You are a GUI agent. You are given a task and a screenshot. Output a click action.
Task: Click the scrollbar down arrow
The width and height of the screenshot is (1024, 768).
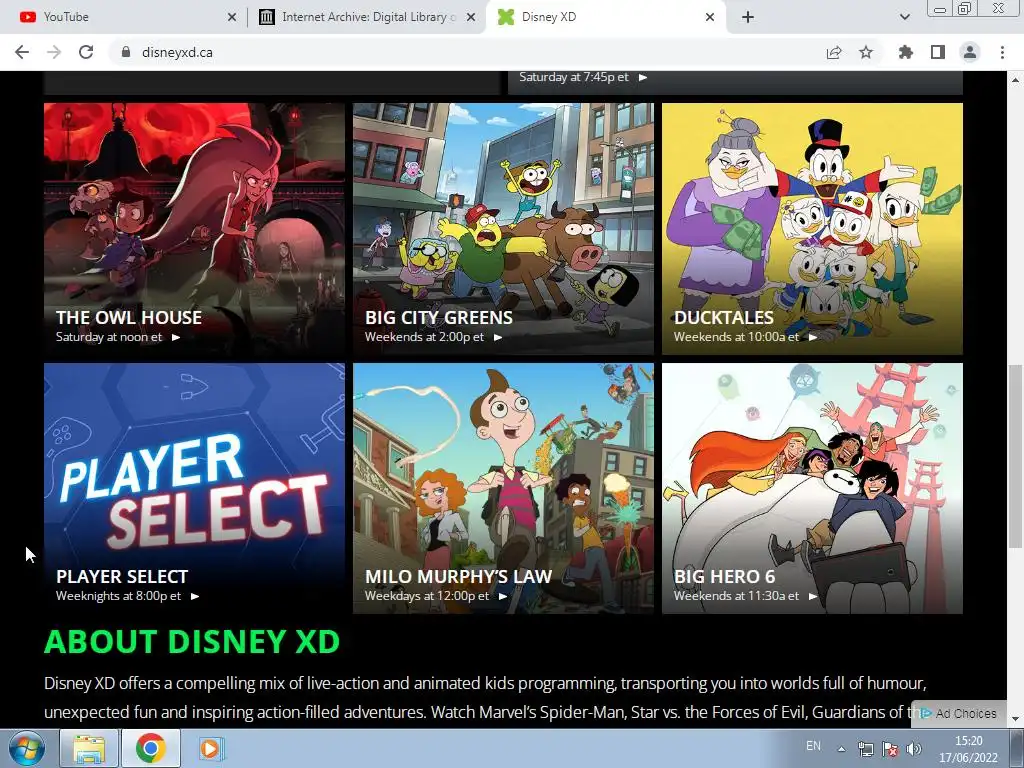1015,719
